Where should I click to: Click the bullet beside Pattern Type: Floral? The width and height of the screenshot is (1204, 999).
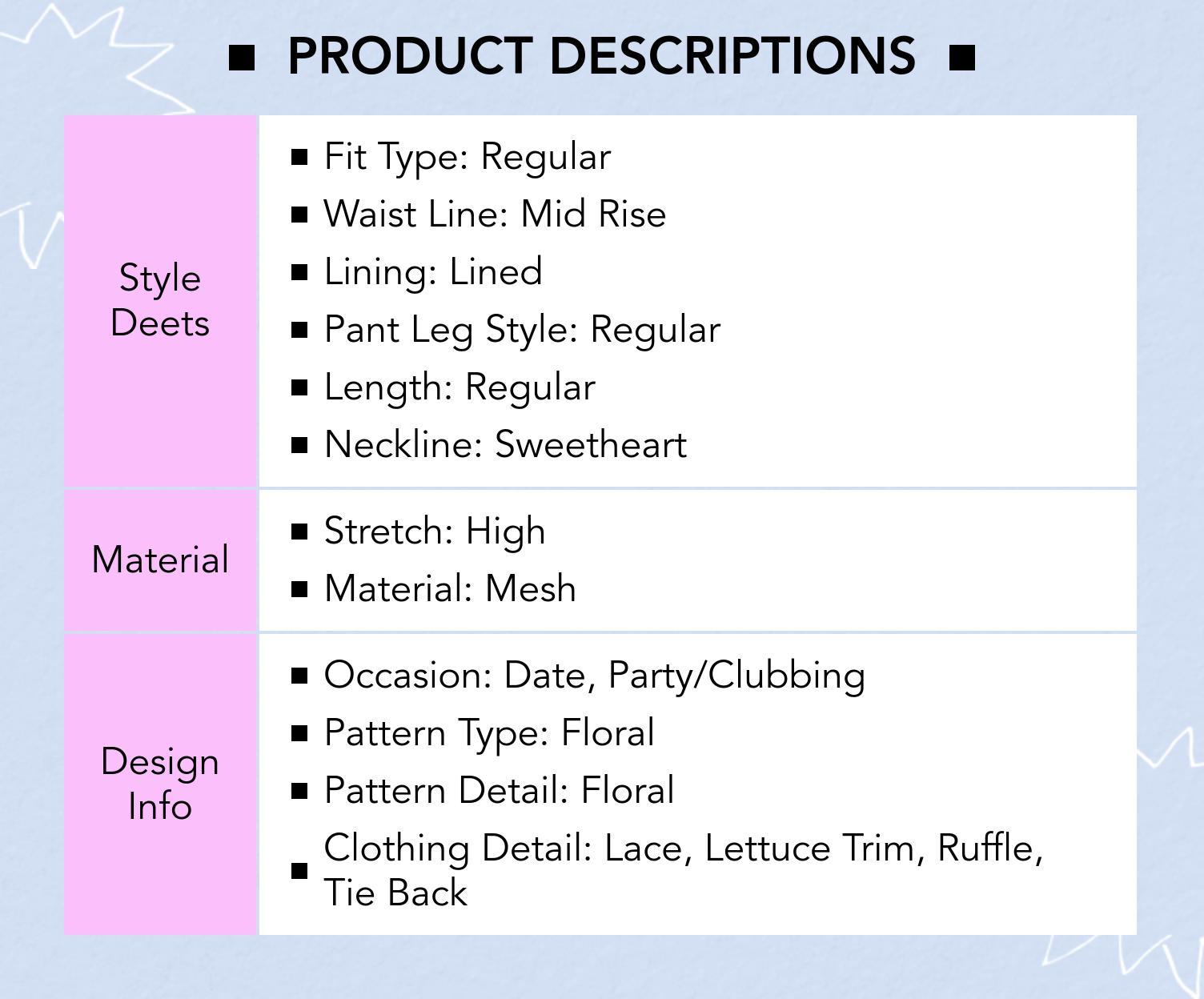click(x=299, y=733)
